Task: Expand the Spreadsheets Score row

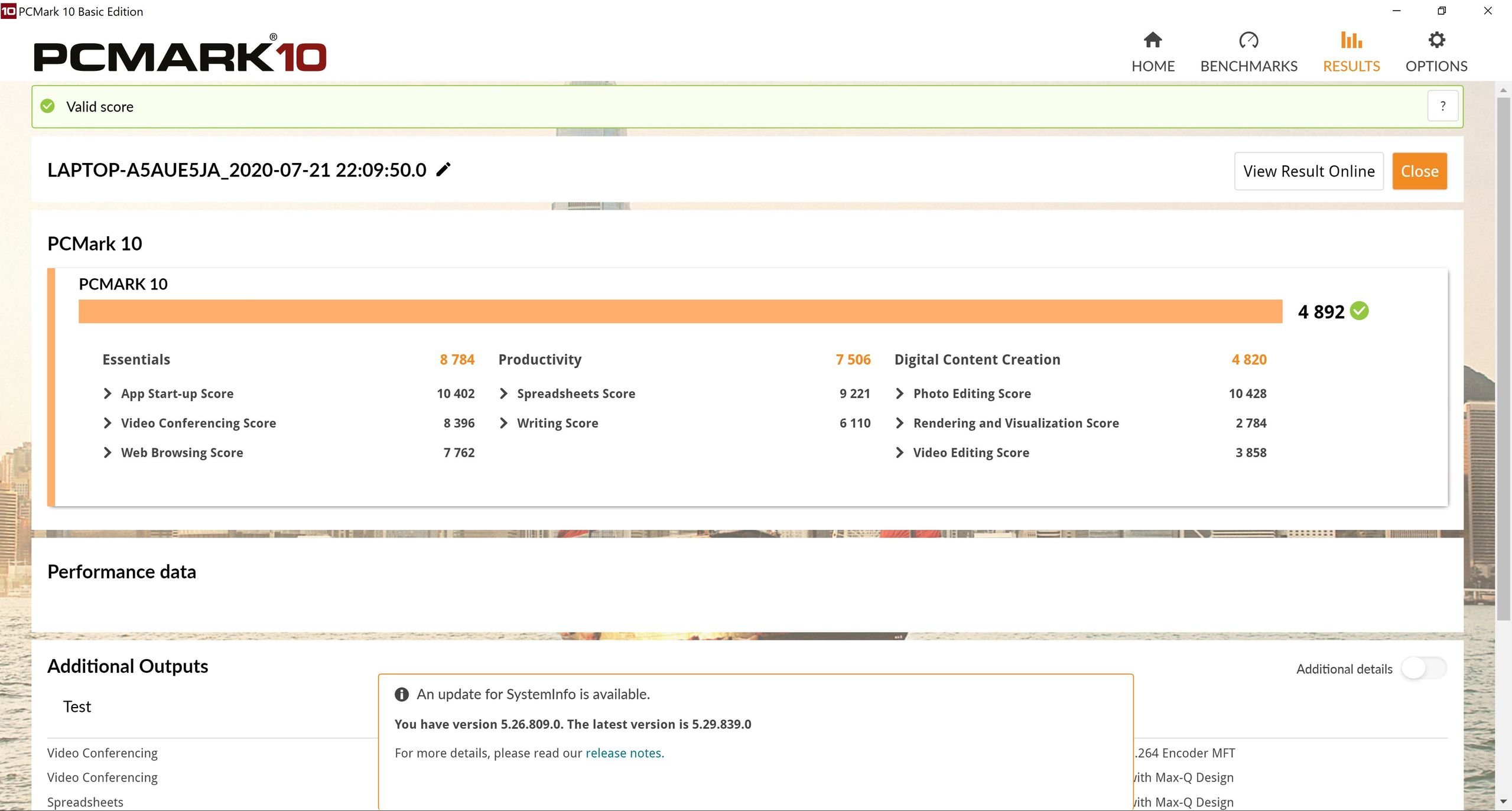Action: (x=503, y=393)
